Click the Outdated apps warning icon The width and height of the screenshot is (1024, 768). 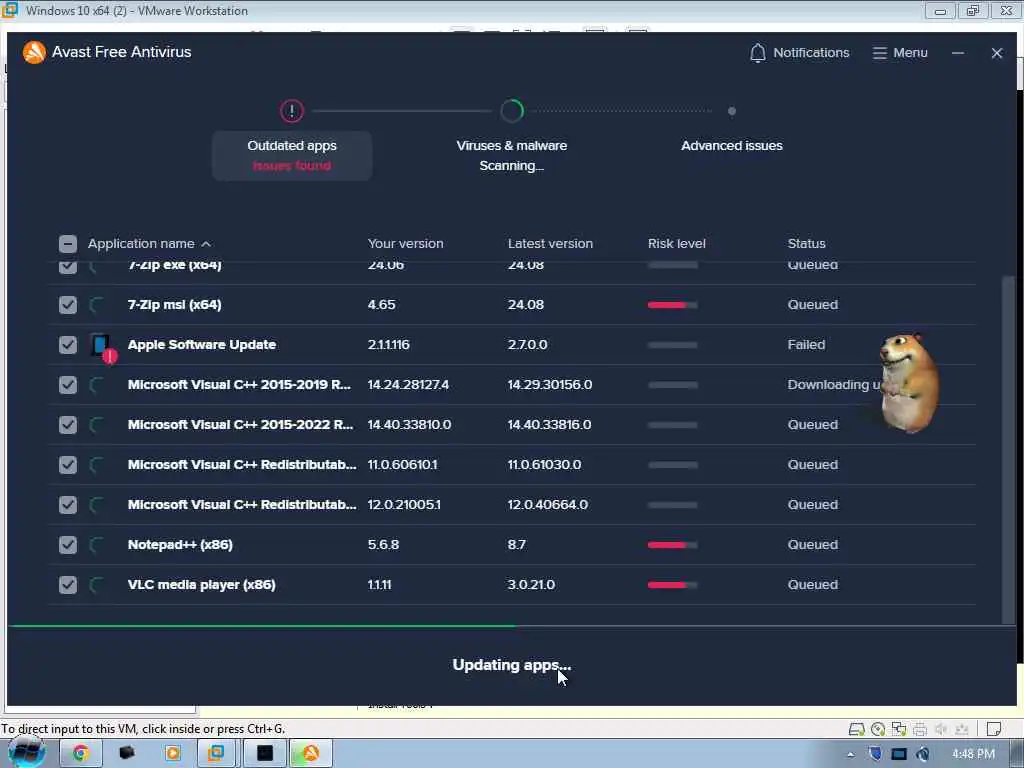pyautogui.click(x=292, y=111)
